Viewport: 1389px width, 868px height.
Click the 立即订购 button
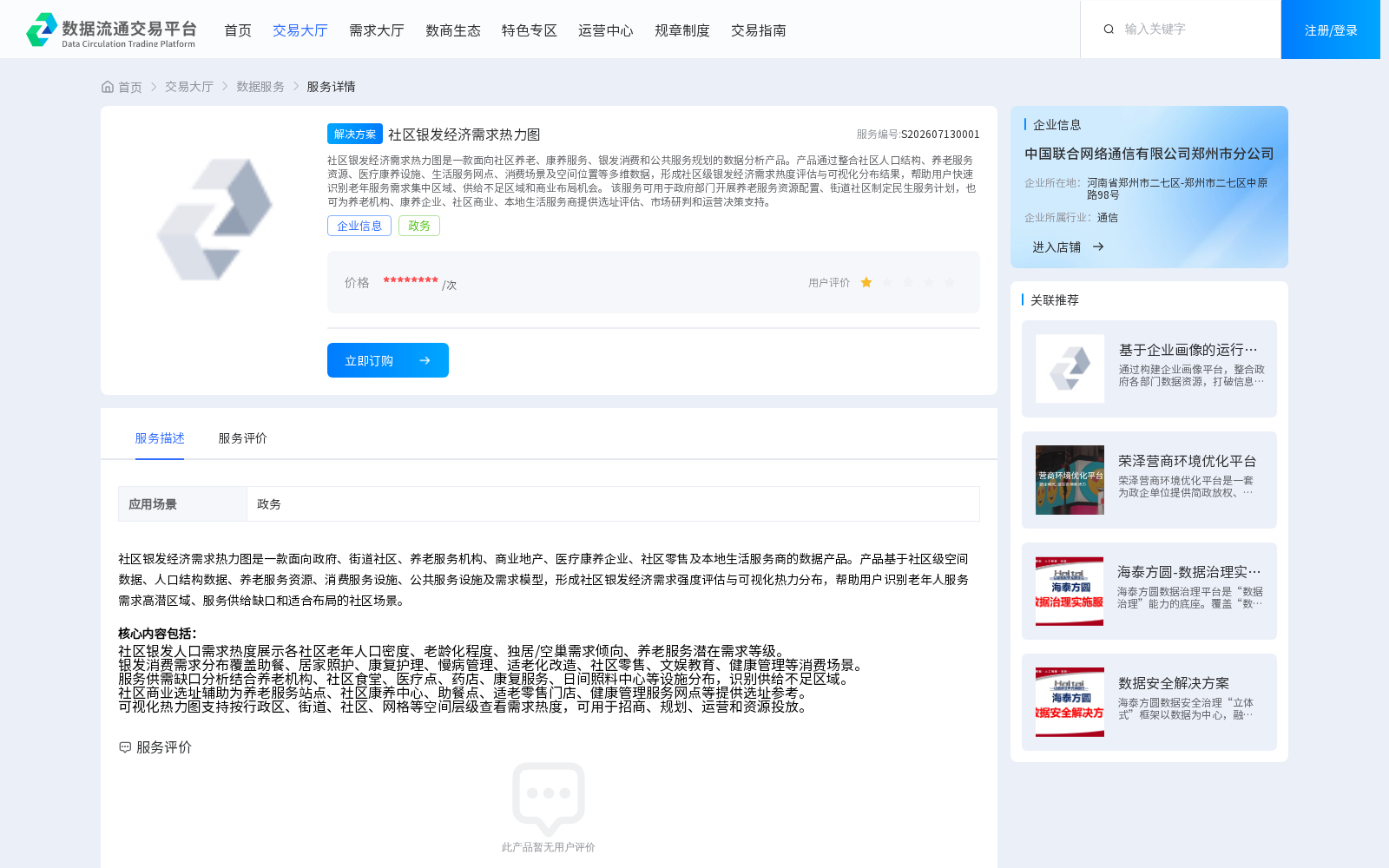pos(388,360)
